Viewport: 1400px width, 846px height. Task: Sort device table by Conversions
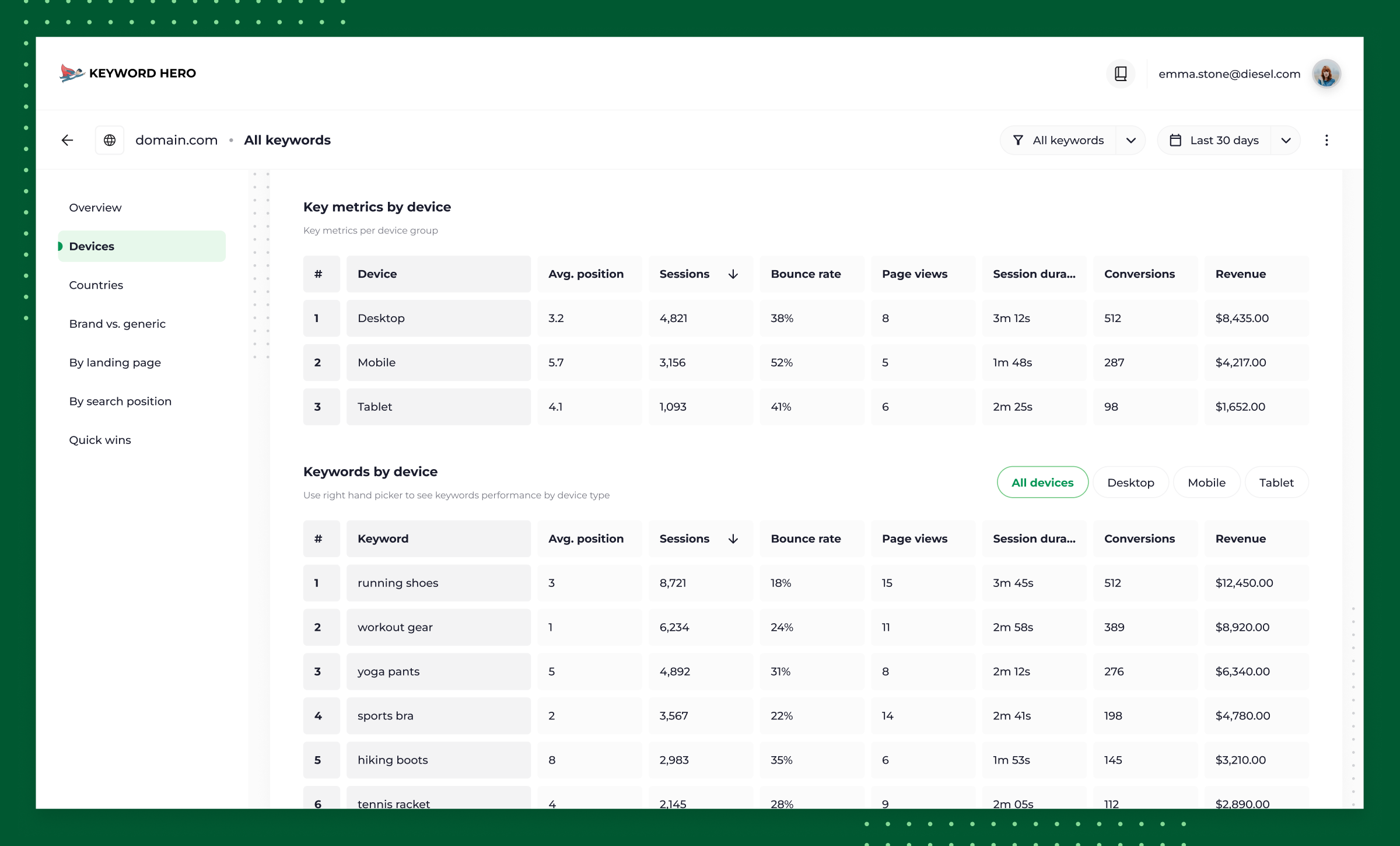1146,274
